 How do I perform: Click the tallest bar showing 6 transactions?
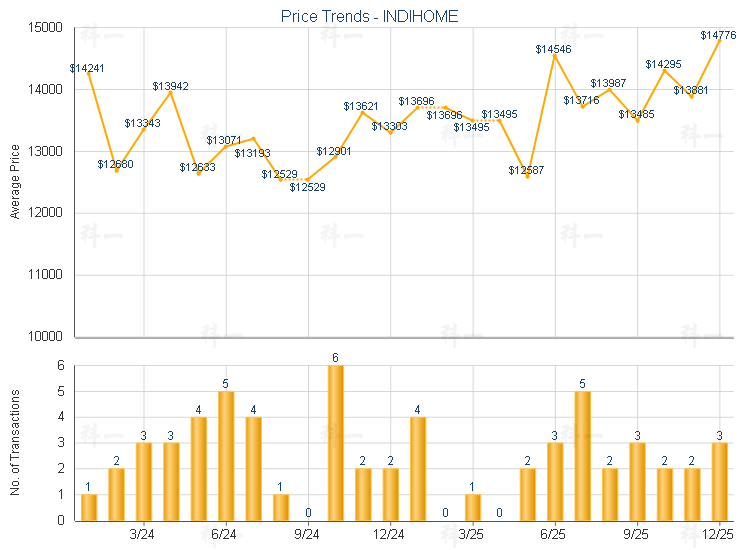pos(336,442)
